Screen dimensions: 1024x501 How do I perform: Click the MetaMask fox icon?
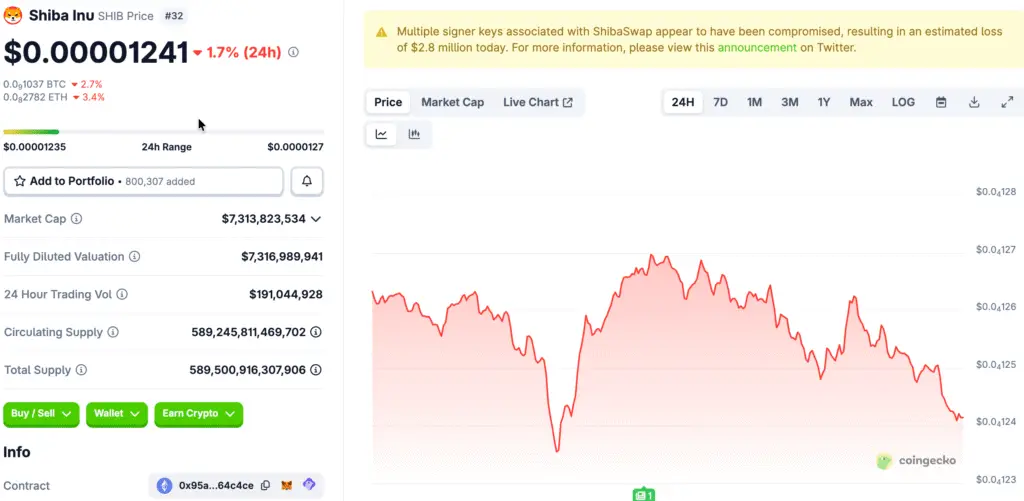(x=287, y=486)
